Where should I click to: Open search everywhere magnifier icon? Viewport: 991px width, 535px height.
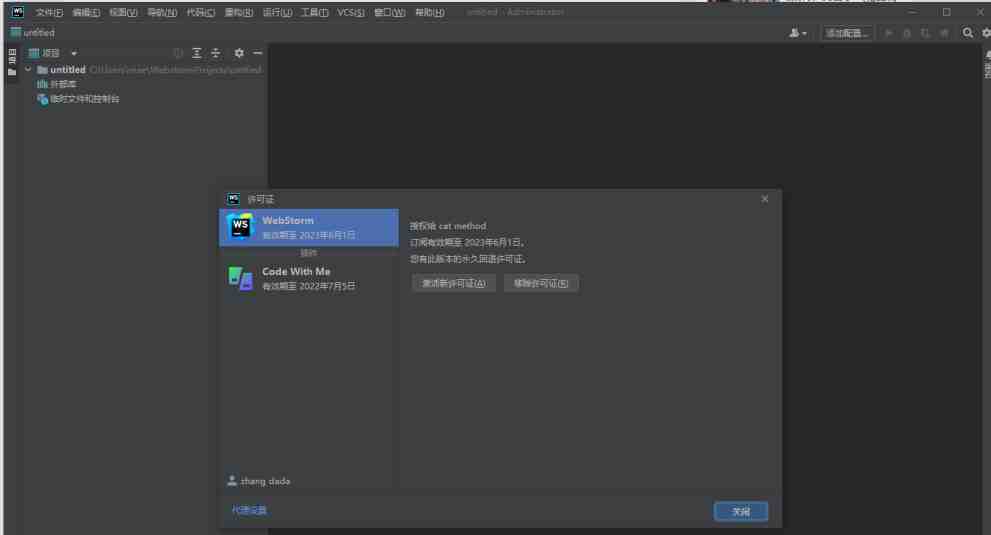(968, 33)
